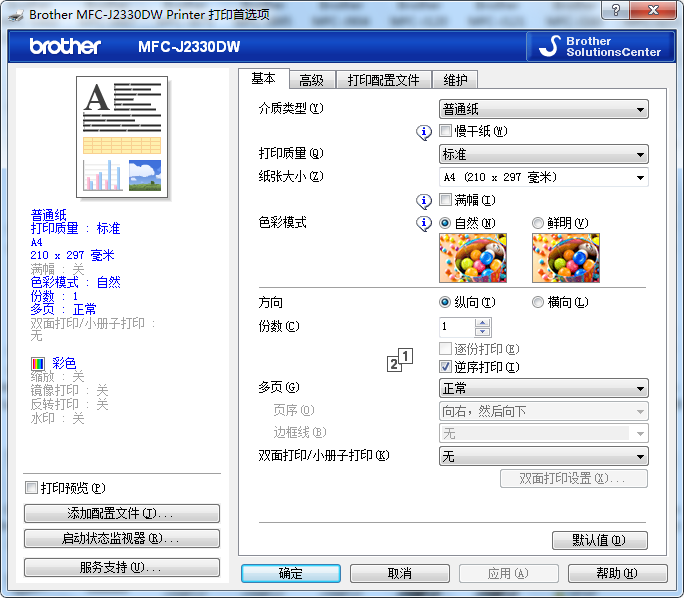Open the Brother SolutionsCenter logo link

[600, 46]
